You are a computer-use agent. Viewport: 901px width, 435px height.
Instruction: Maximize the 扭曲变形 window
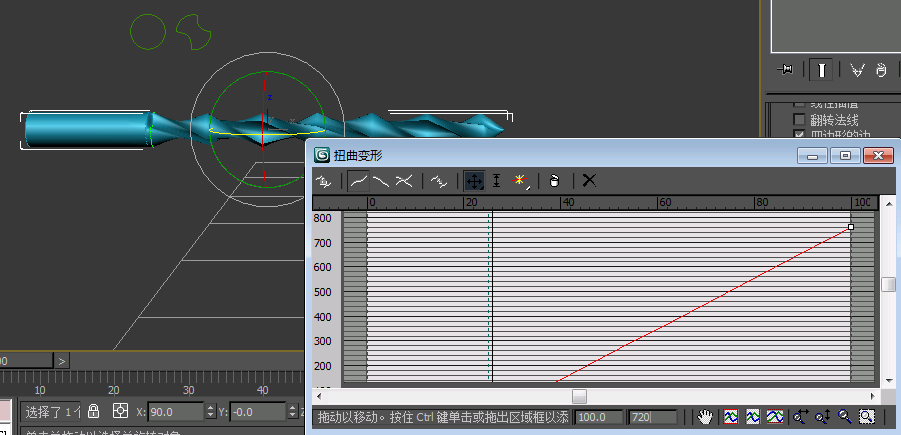pyautogui.click(x=845, y=155)
